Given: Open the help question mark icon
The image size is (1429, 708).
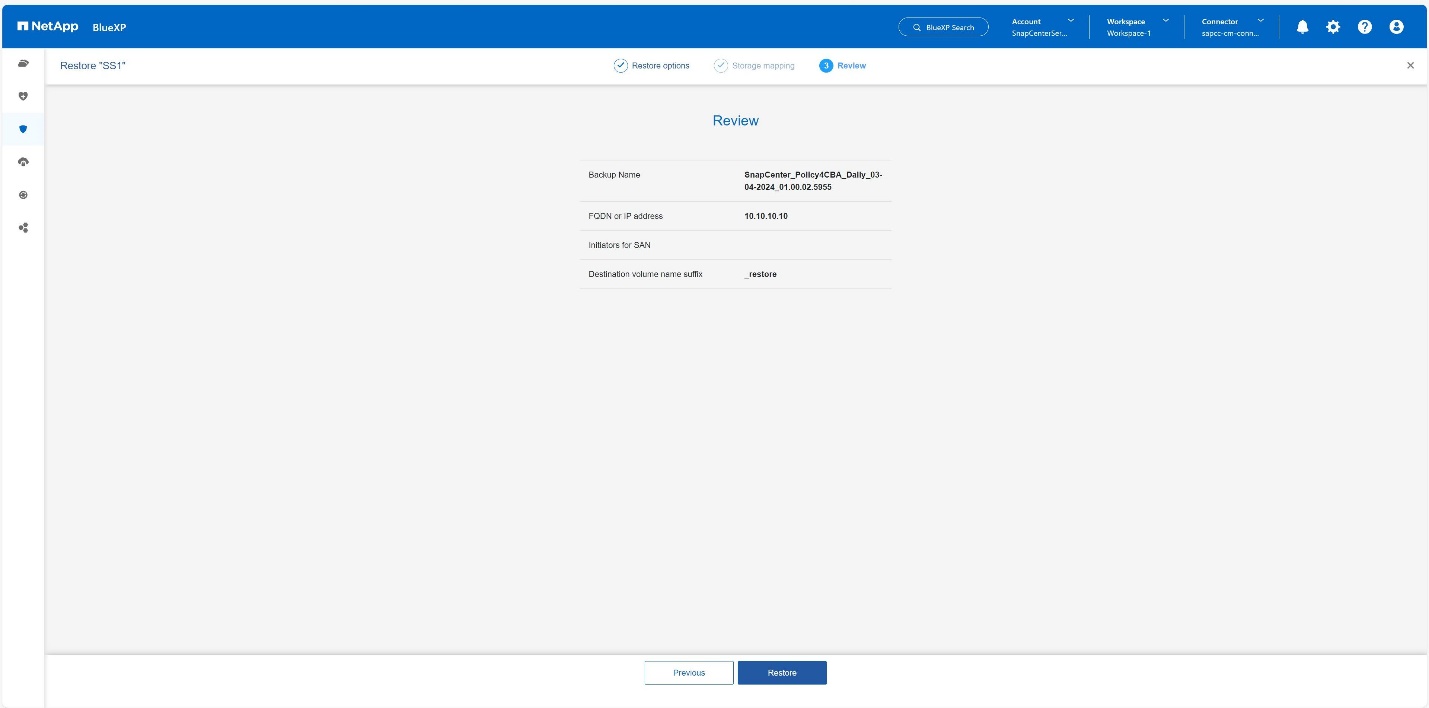Looking at the screenshot, I should pos(1365,27).
